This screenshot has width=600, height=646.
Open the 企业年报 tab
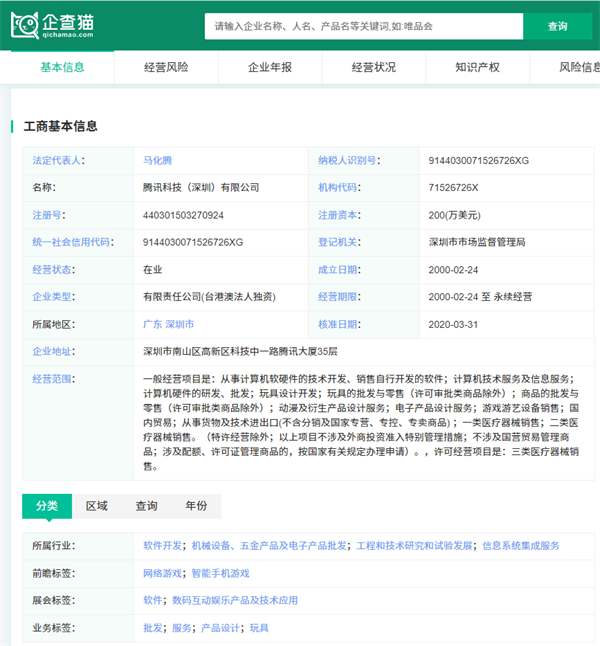pyautogui.click(x=270, y=67)
